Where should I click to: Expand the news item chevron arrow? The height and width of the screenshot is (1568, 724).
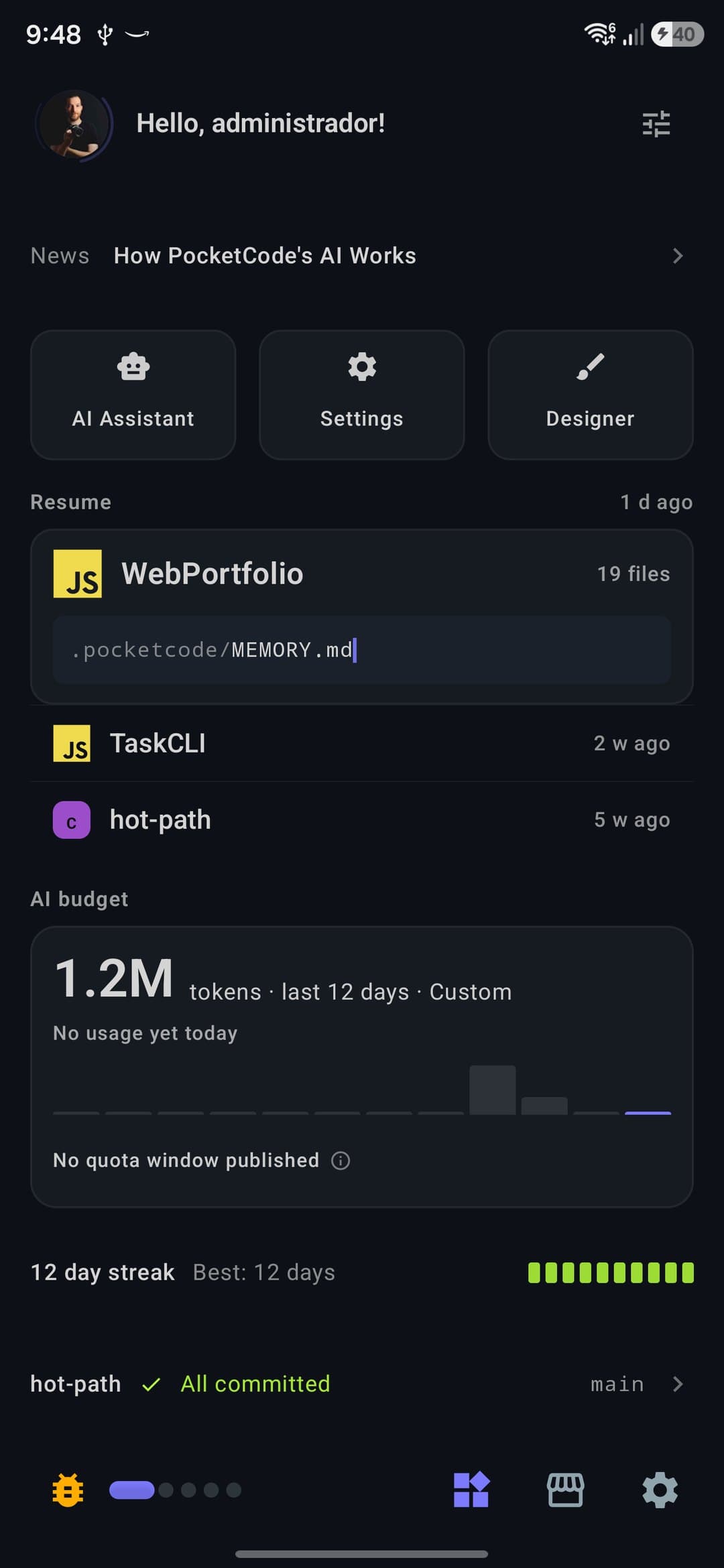pos(677,255)
